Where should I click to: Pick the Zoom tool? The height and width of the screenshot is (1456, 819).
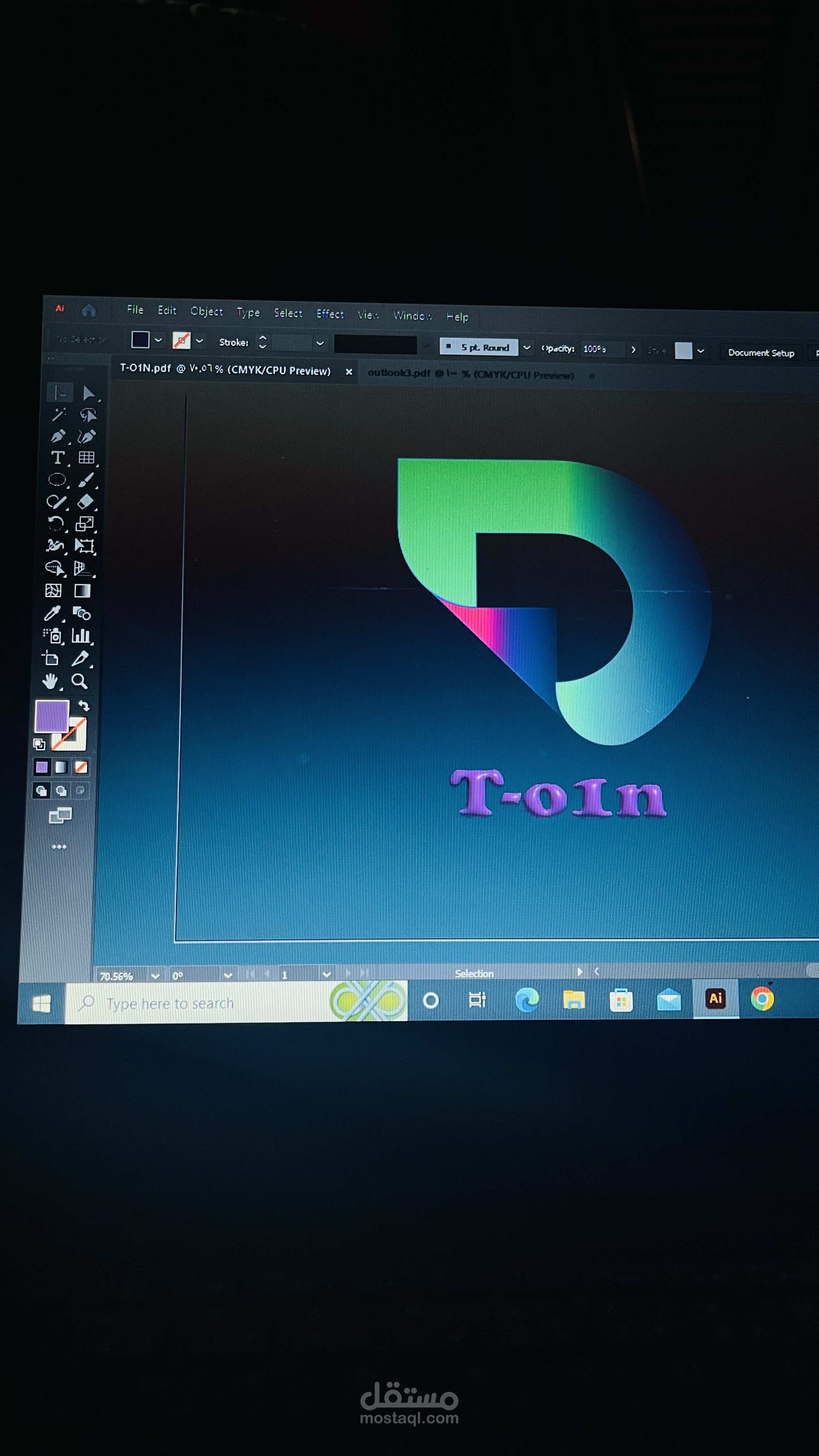[x=80, y=681]
